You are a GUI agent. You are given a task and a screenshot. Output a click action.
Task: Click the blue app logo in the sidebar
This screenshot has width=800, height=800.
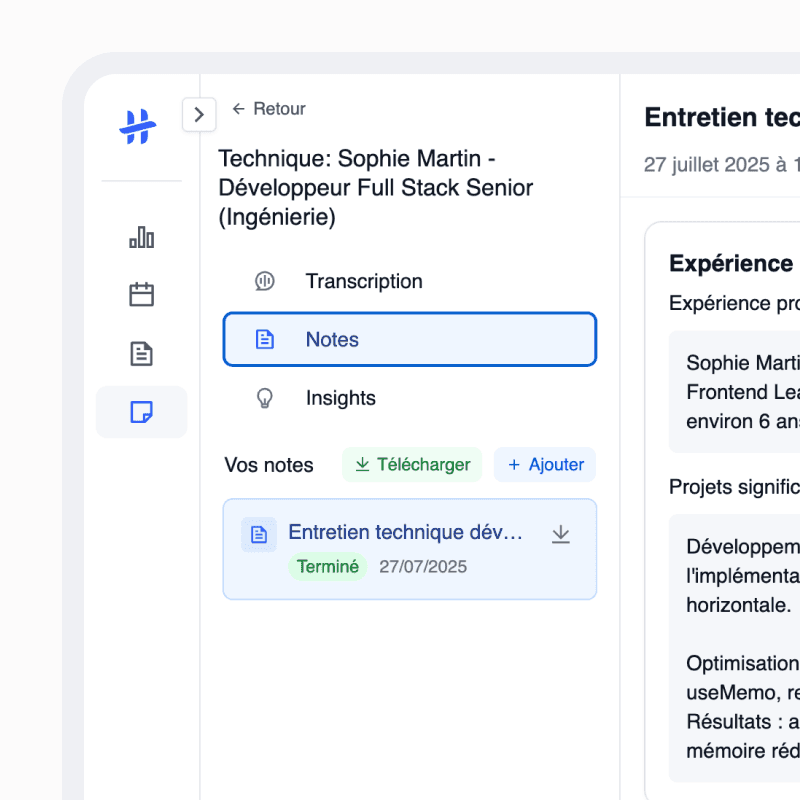pyautogui.click(x=138, y=127)
